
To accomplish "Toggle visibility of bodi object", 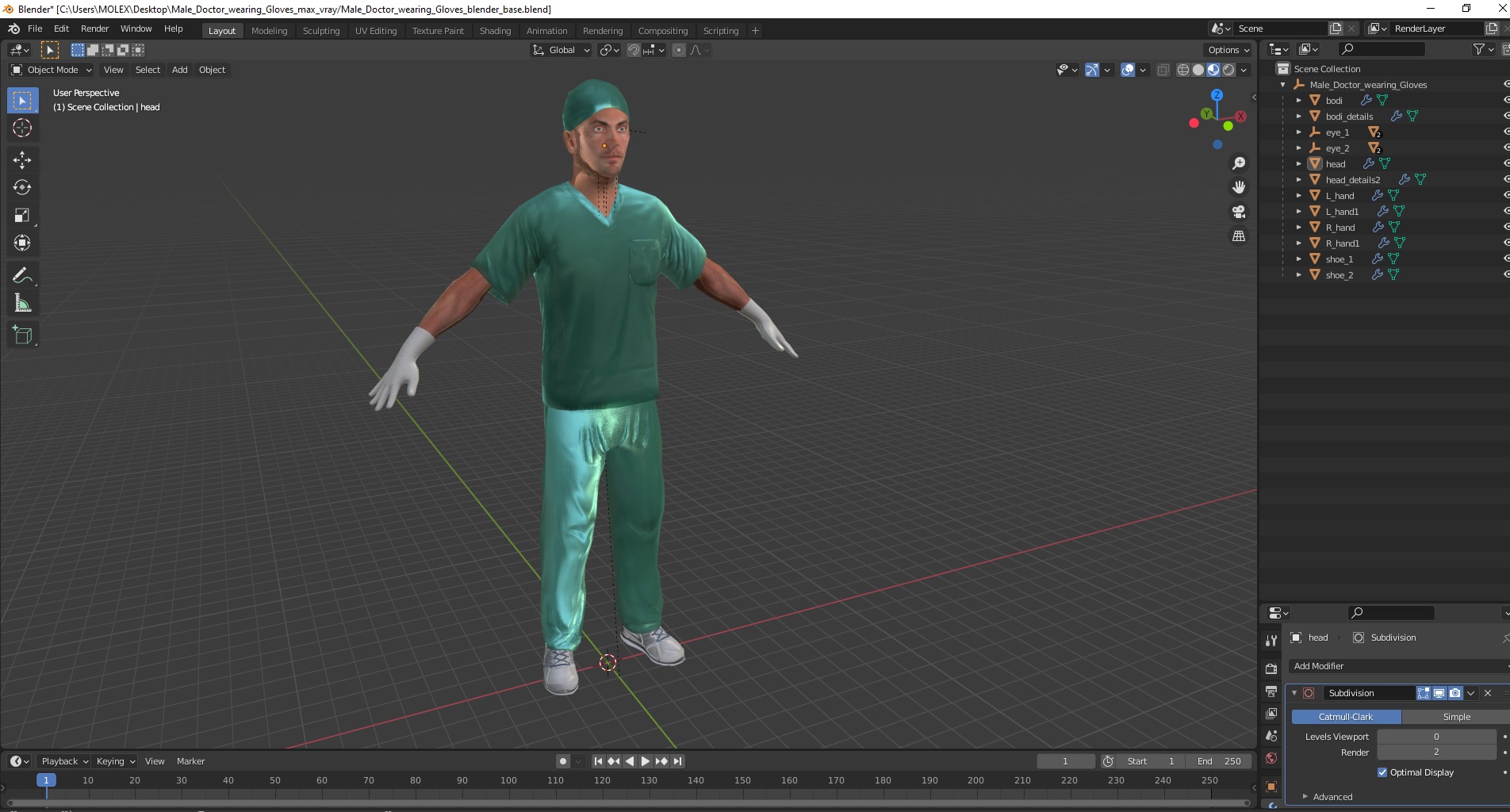I will click(x=1506, y=101).
